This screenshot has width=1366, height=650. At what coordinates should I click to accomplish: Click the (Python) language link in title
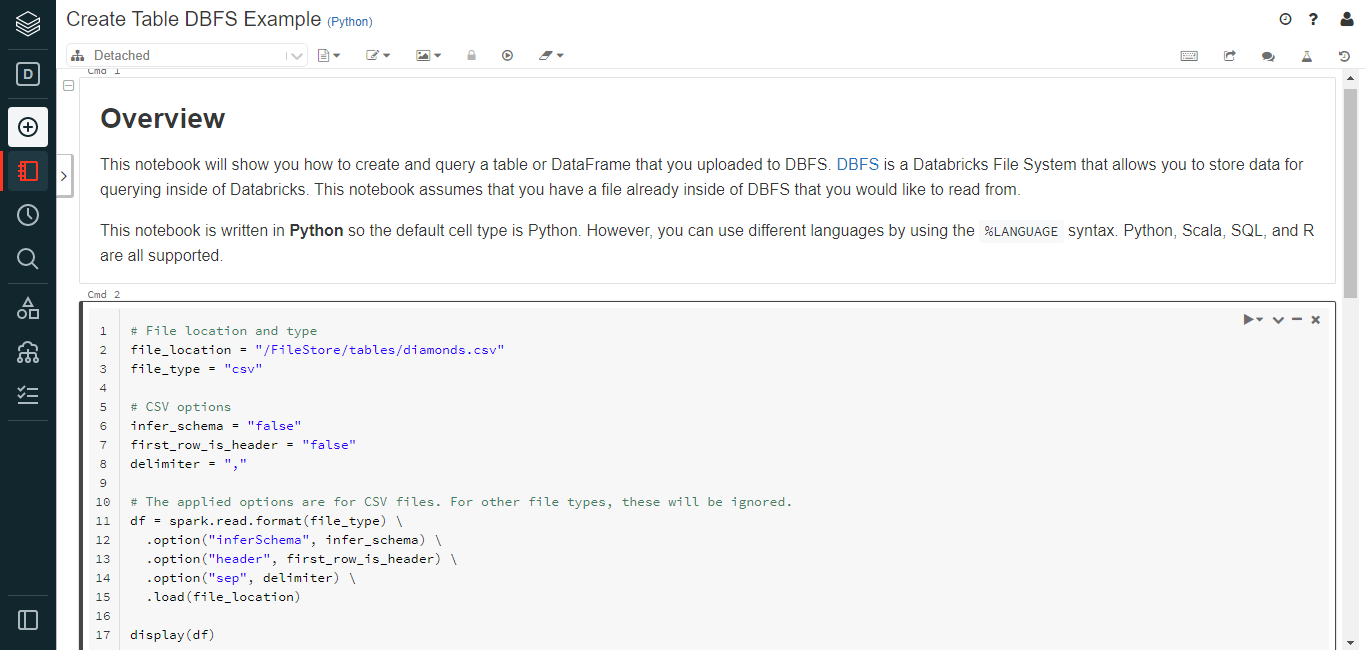[349, 21]
